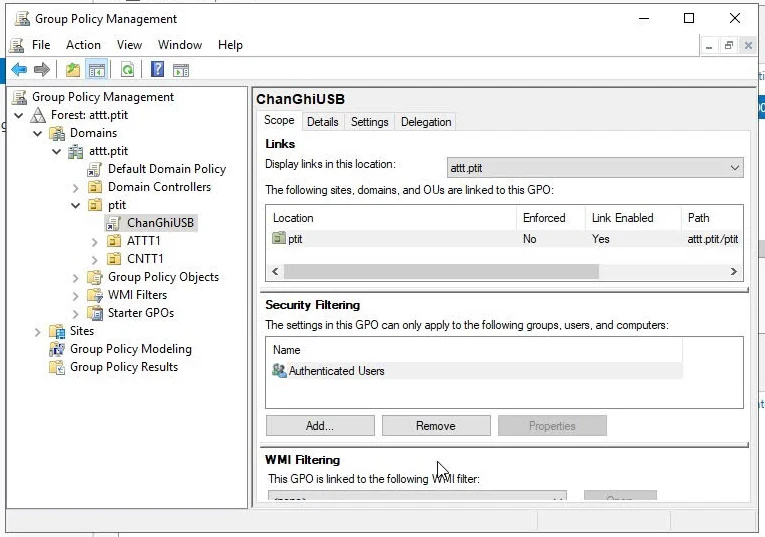
Task: Click the Forward arrow toolbar icon
Action: pyautogui.click(x=42, y=70)
